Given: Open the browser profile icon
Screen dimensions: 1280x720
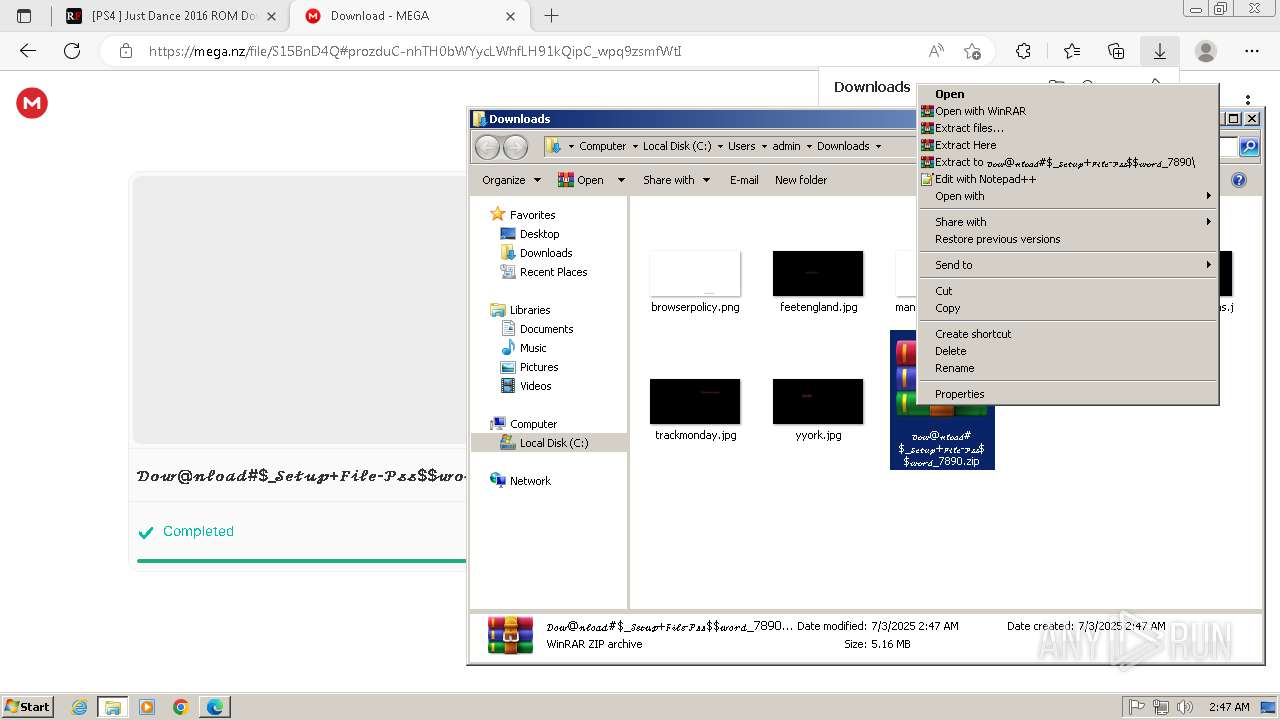Looking at the screenshot, I should (1206, 51).
